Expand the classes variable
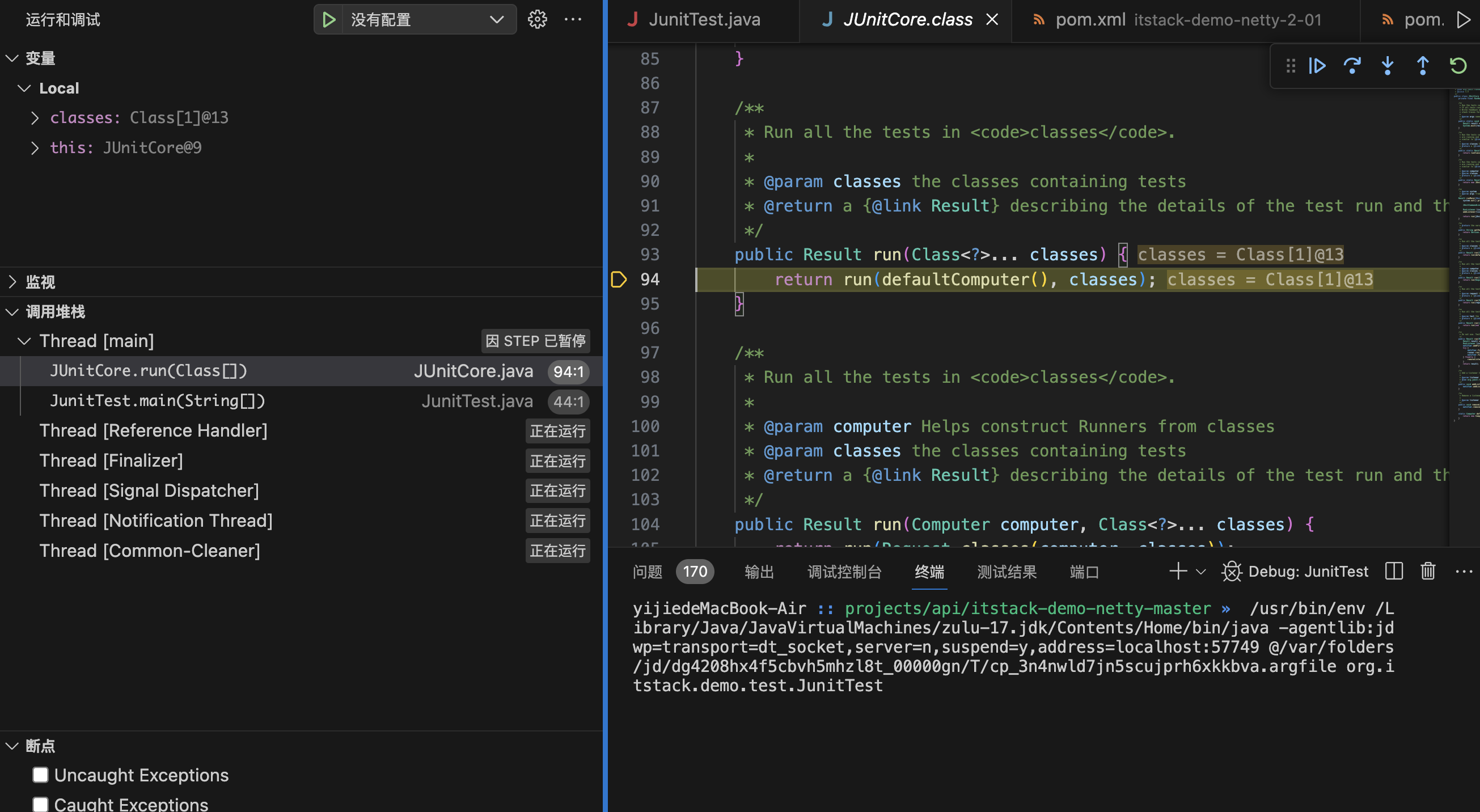 35,118
